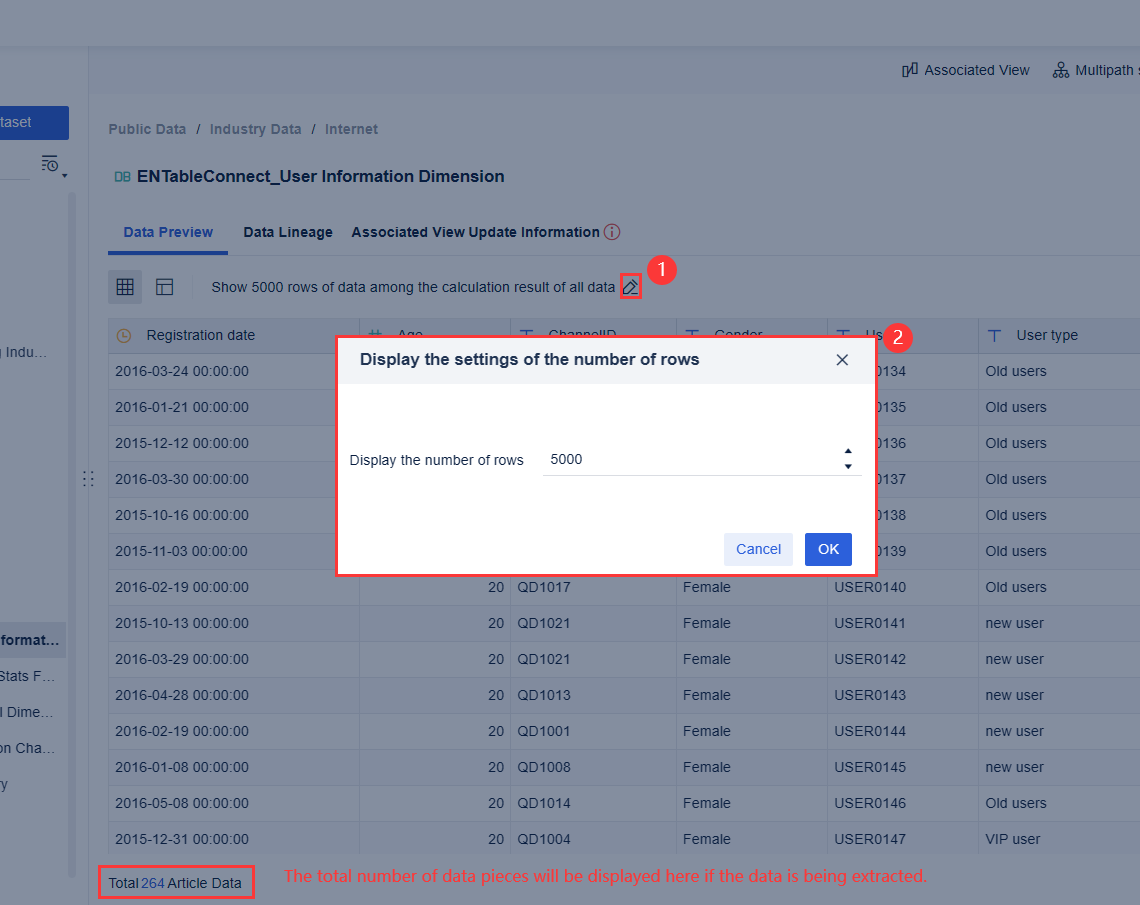Click the ENTableConnect_User Information Dimension title

(x=321, y=177)
